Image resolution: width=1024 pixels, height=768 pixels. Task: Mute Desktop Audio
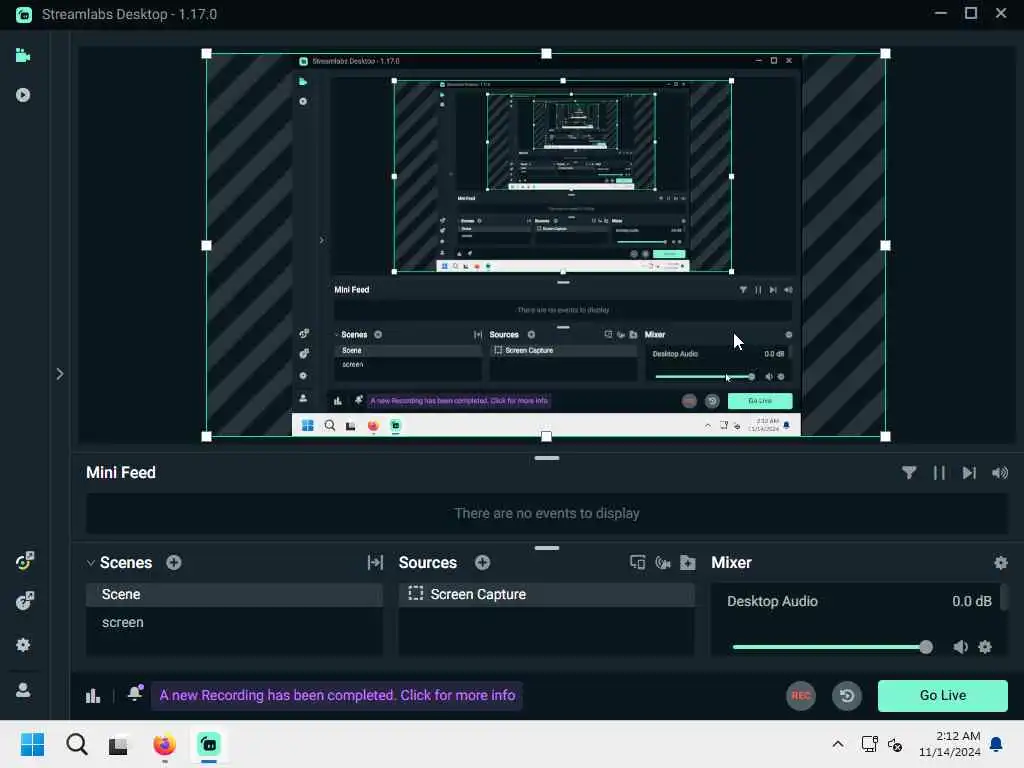(960, 647)
